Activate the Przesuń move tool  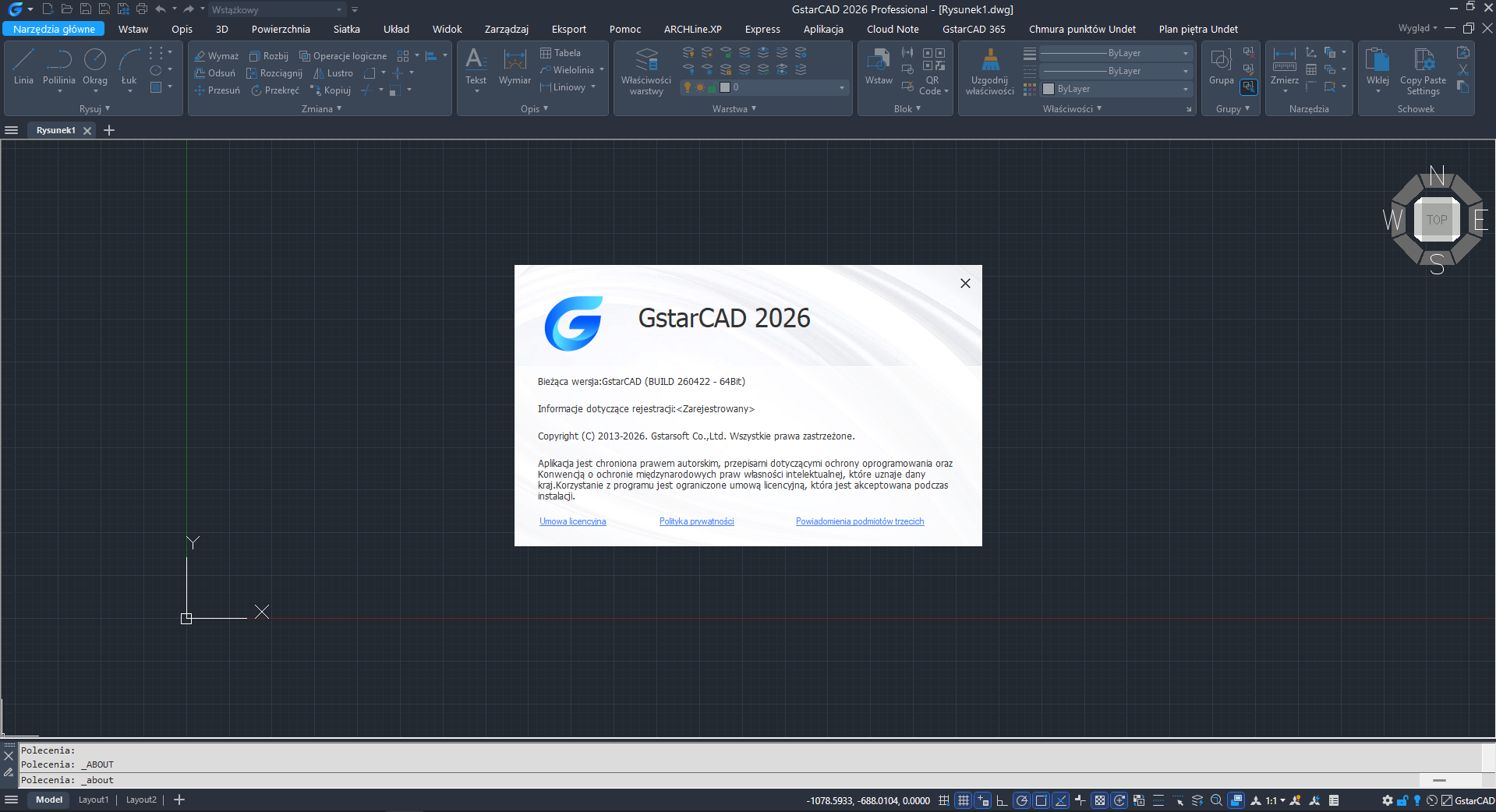click(217, 90)
